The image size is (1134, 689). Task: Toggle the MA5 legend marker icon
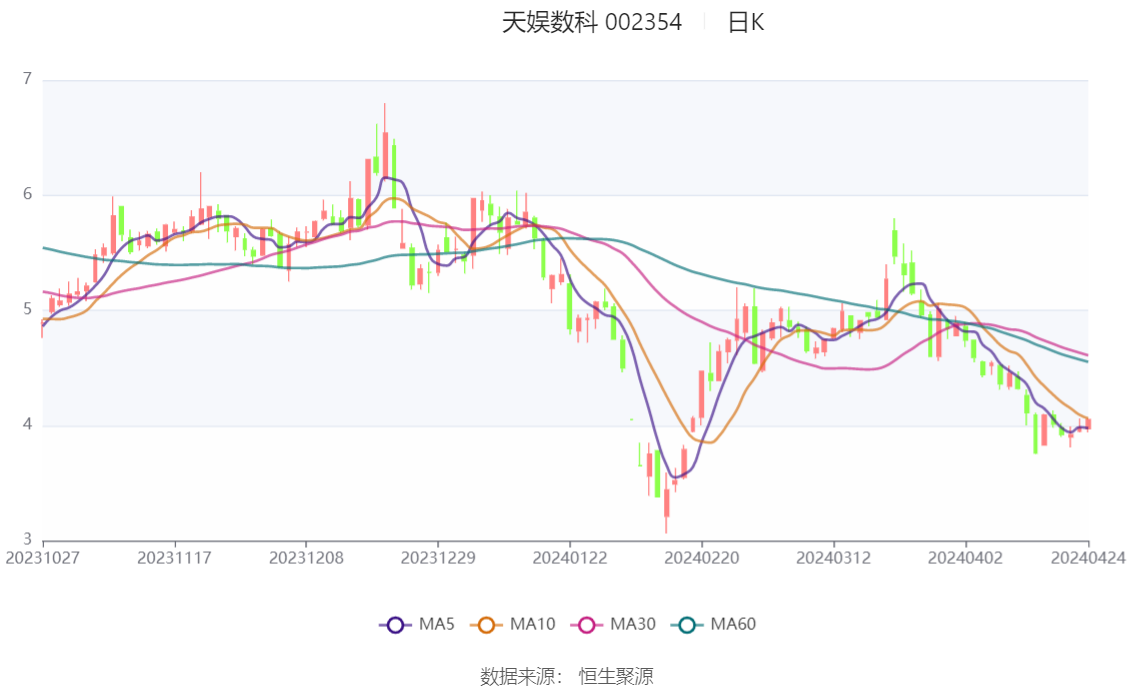point(395,625)
